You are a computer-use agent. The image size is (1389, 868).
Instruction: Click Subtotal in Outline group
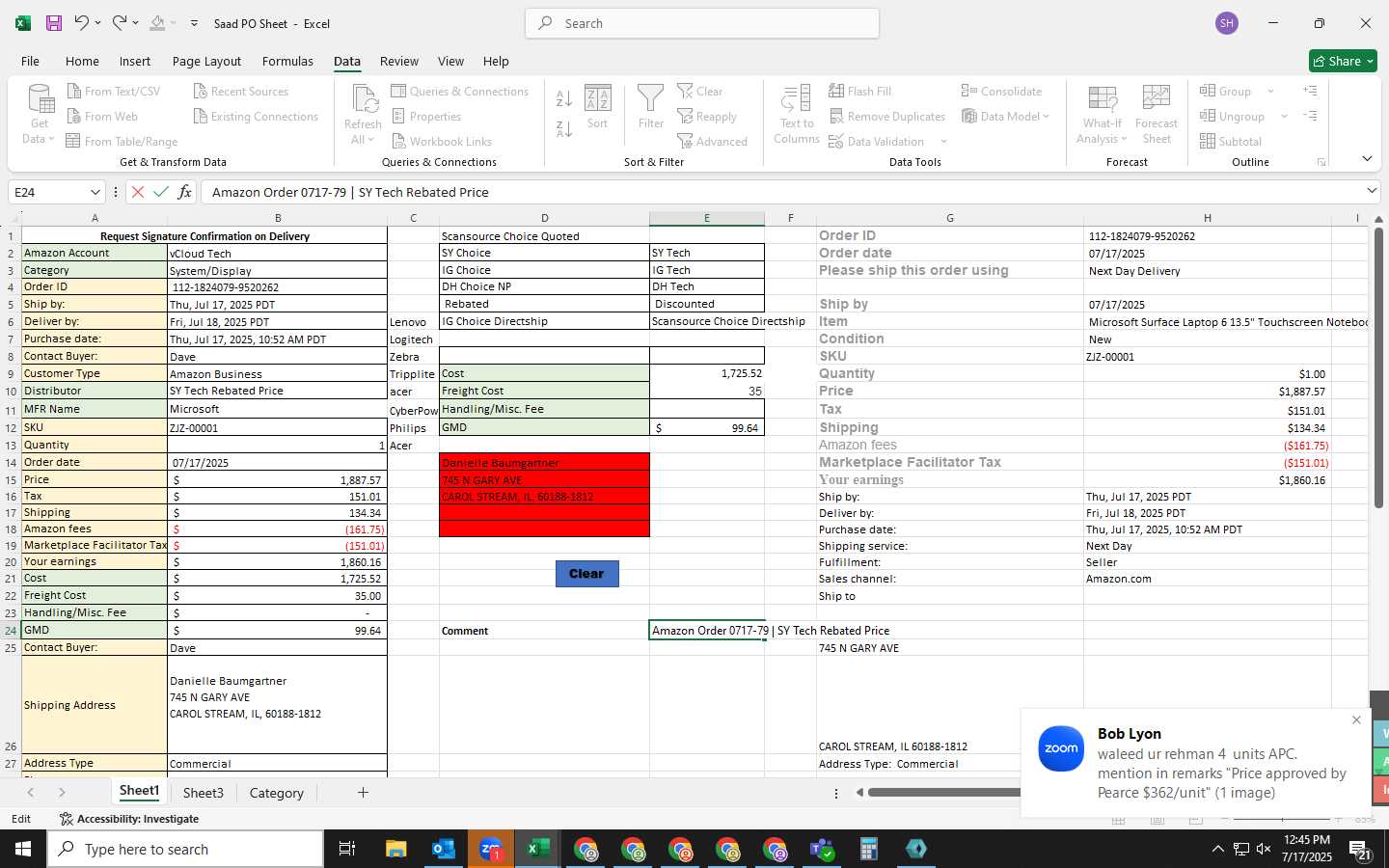click(1231, 141)
